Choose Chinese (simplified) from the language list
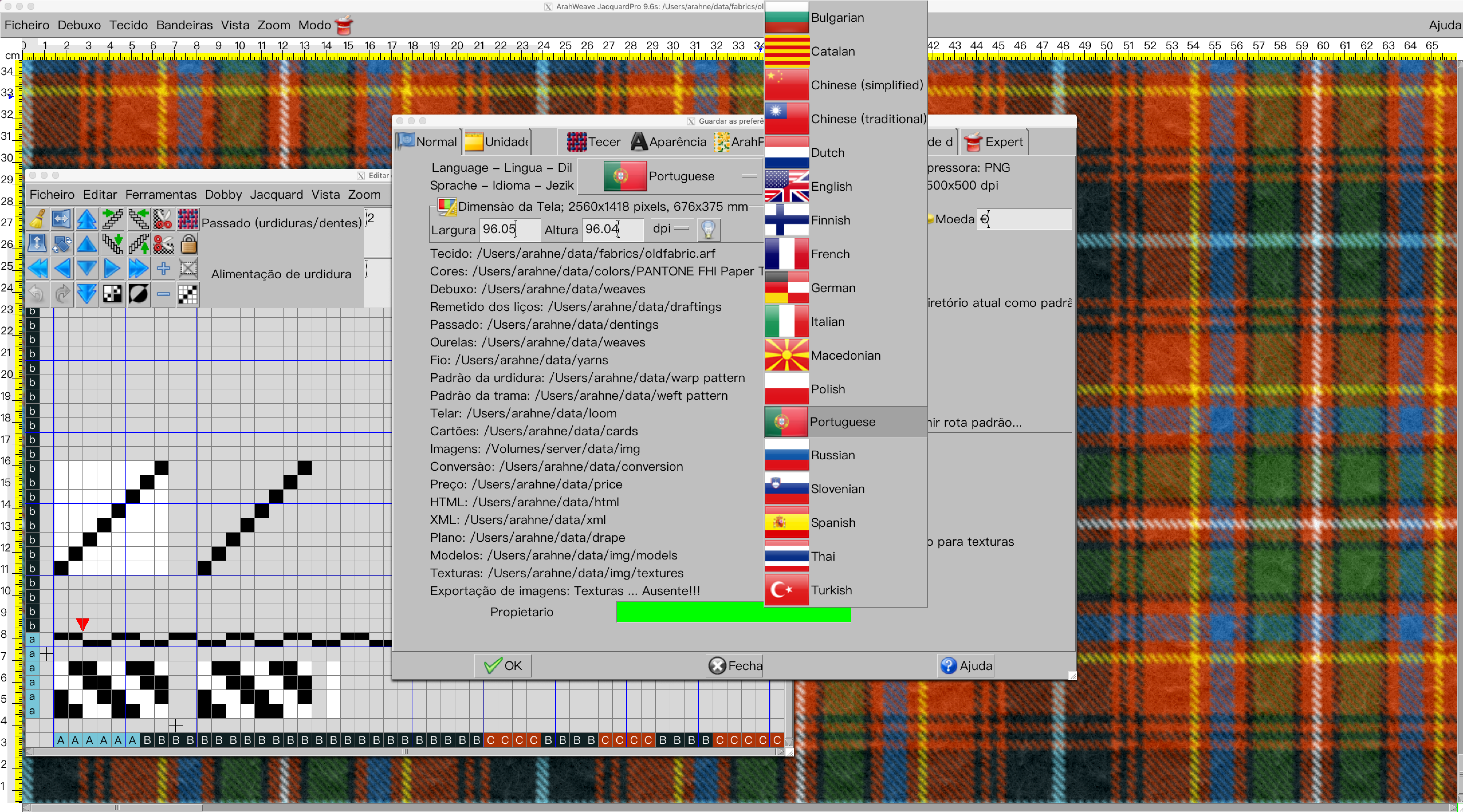This screenshot has height=812, width=1463. [x=845, y=85]
